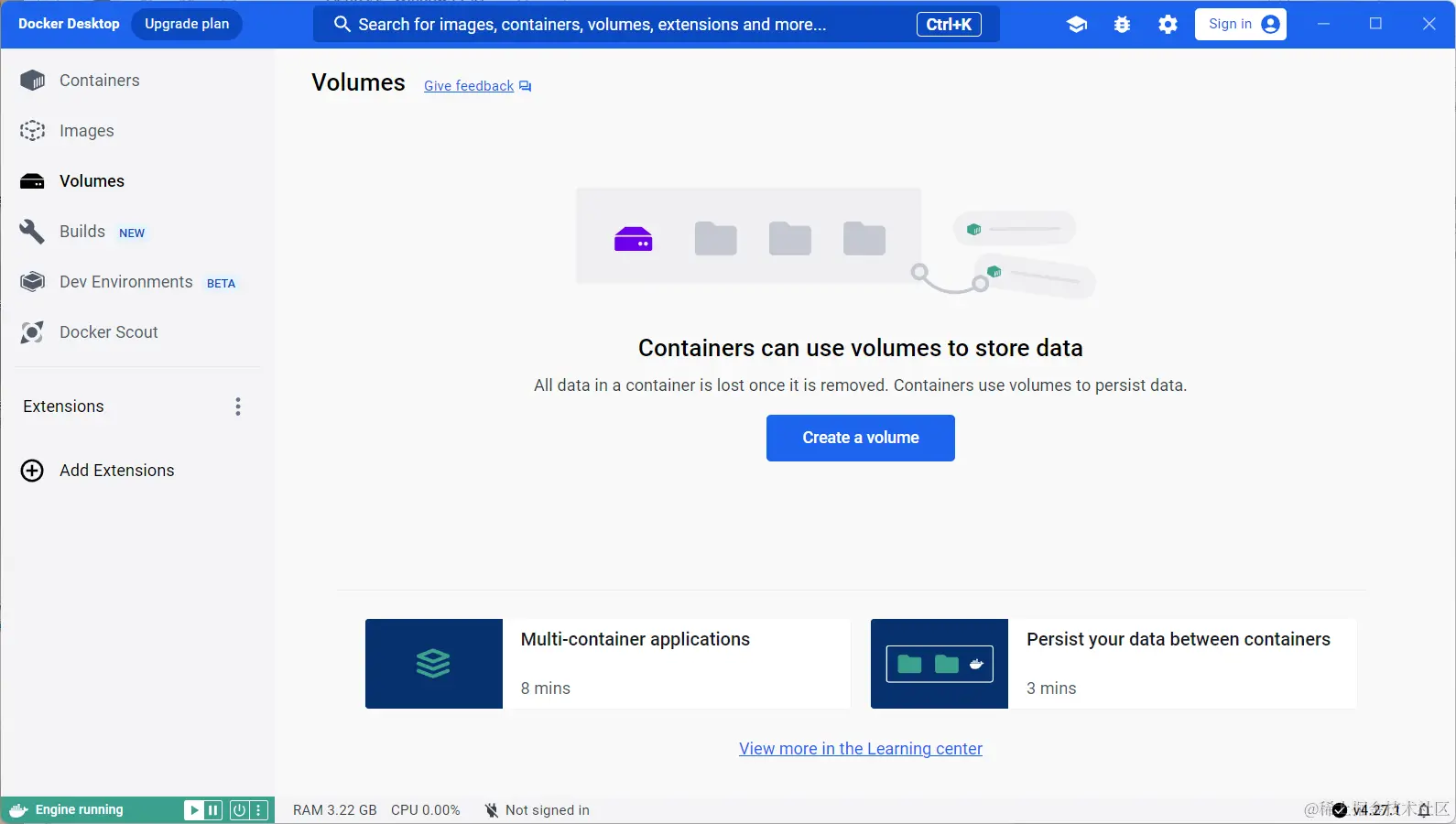Viewport: 1456px width, 824px height.
Task: Click the Docker whale icon in status bar
Action: click(18, 810)
